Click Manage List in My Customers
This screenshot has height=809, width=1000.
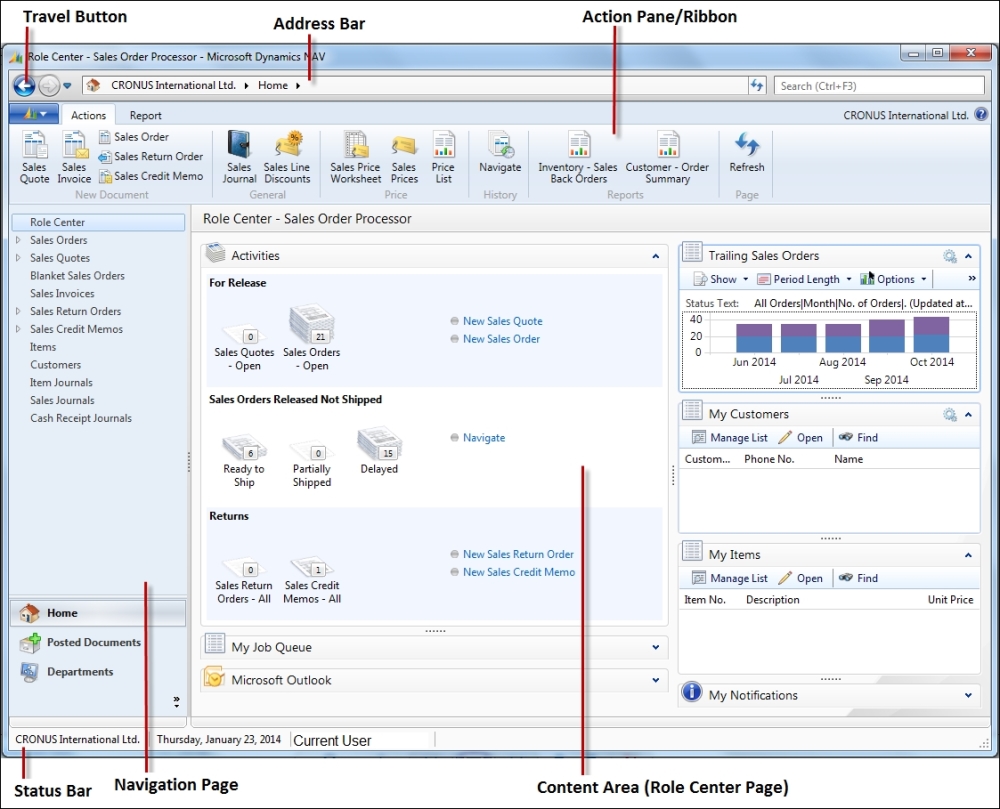(x=730, y=438)
